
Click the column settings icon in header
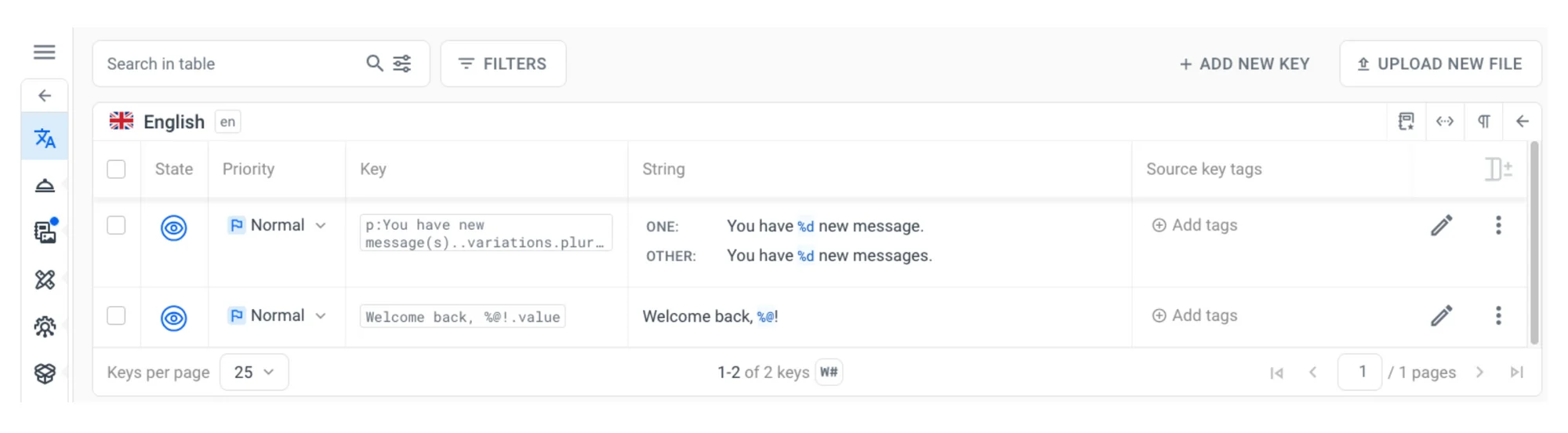coord(1498,169)
